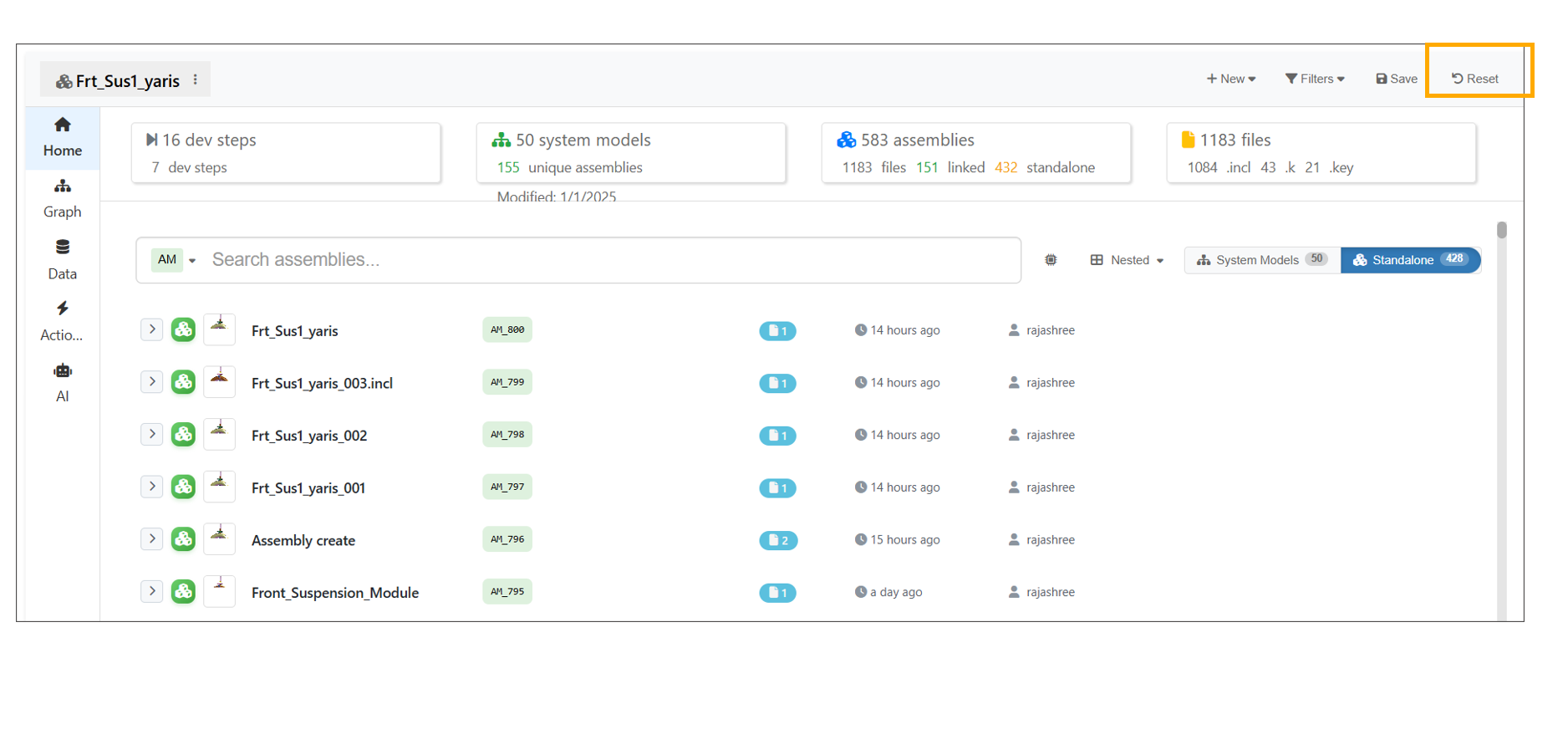Screen dimensions: 1568x755
Task: Open the Actions lightning sidebar item
Action: click(63, 321)
